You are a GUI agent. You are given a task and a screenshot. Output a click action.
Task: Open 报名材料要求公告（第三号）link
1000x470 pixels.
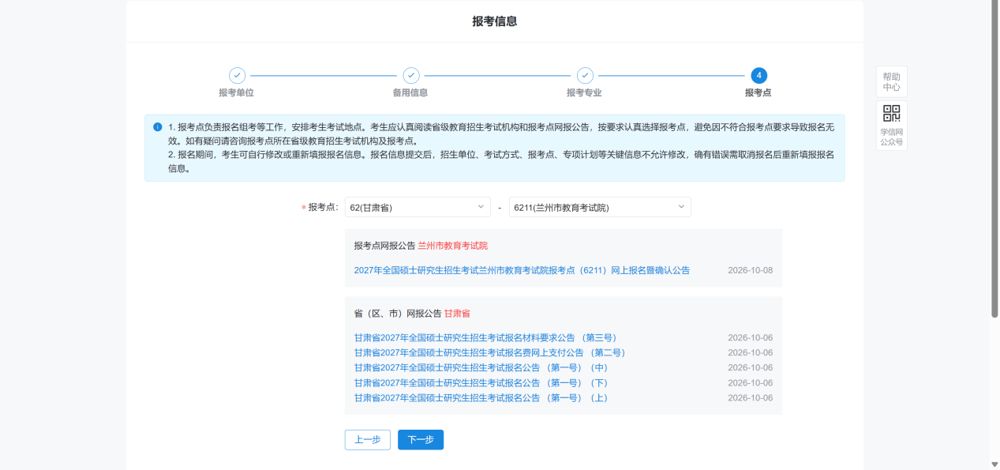tap(485, 338)
